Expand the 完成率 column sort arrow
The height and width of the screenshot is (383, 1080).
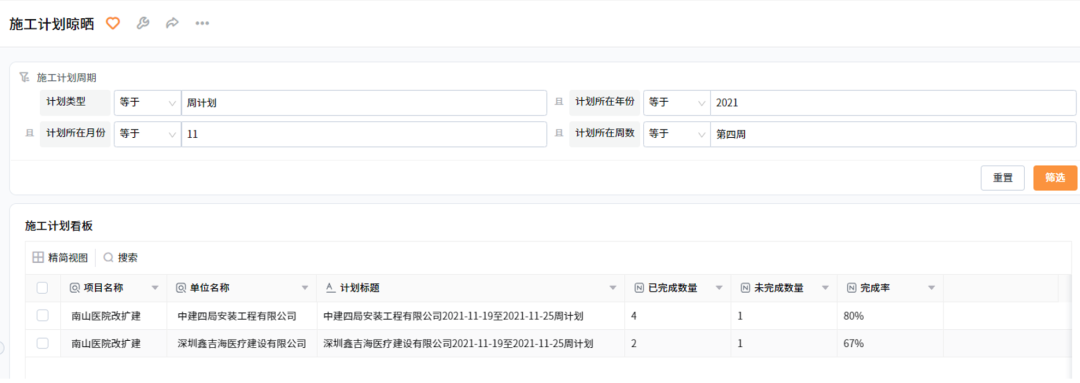click(x=931, y=288)
